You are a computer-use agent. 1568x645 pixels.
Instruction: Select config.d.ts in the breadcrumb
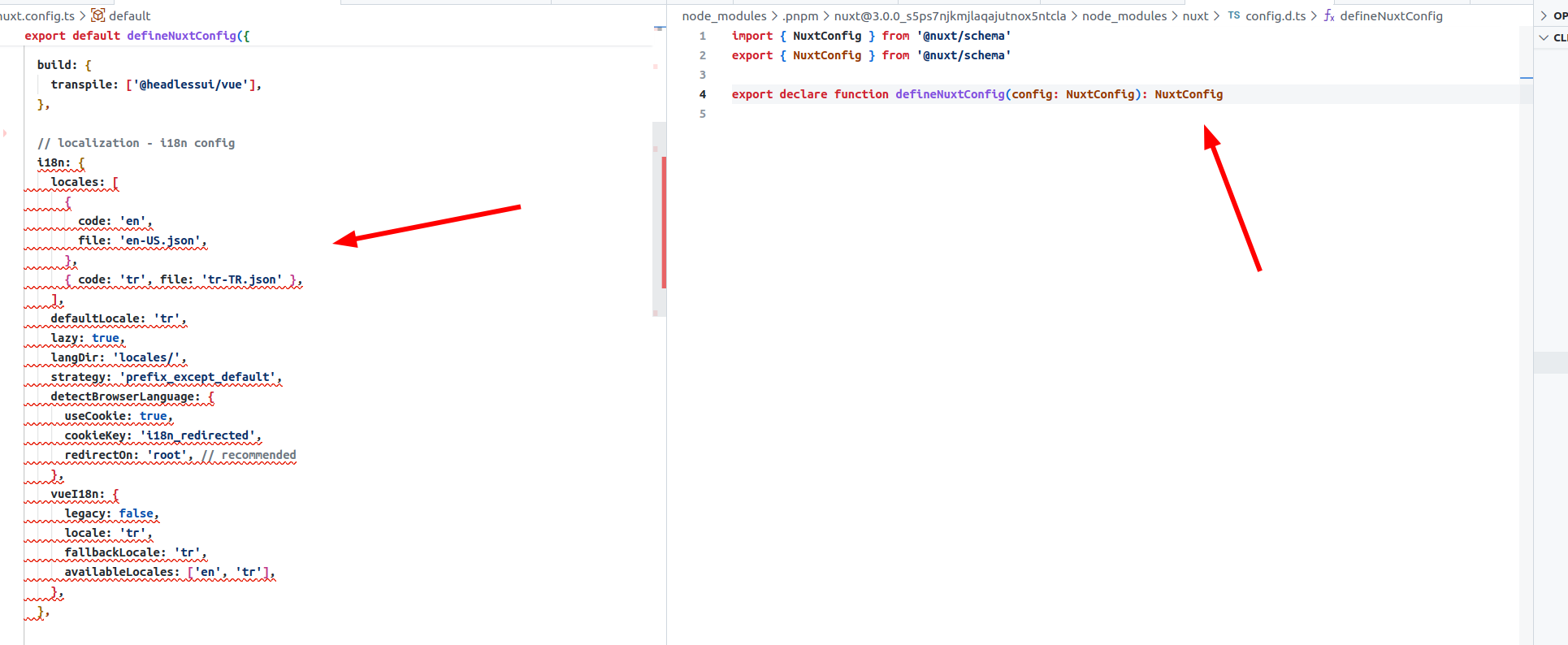pos(1276,15)
